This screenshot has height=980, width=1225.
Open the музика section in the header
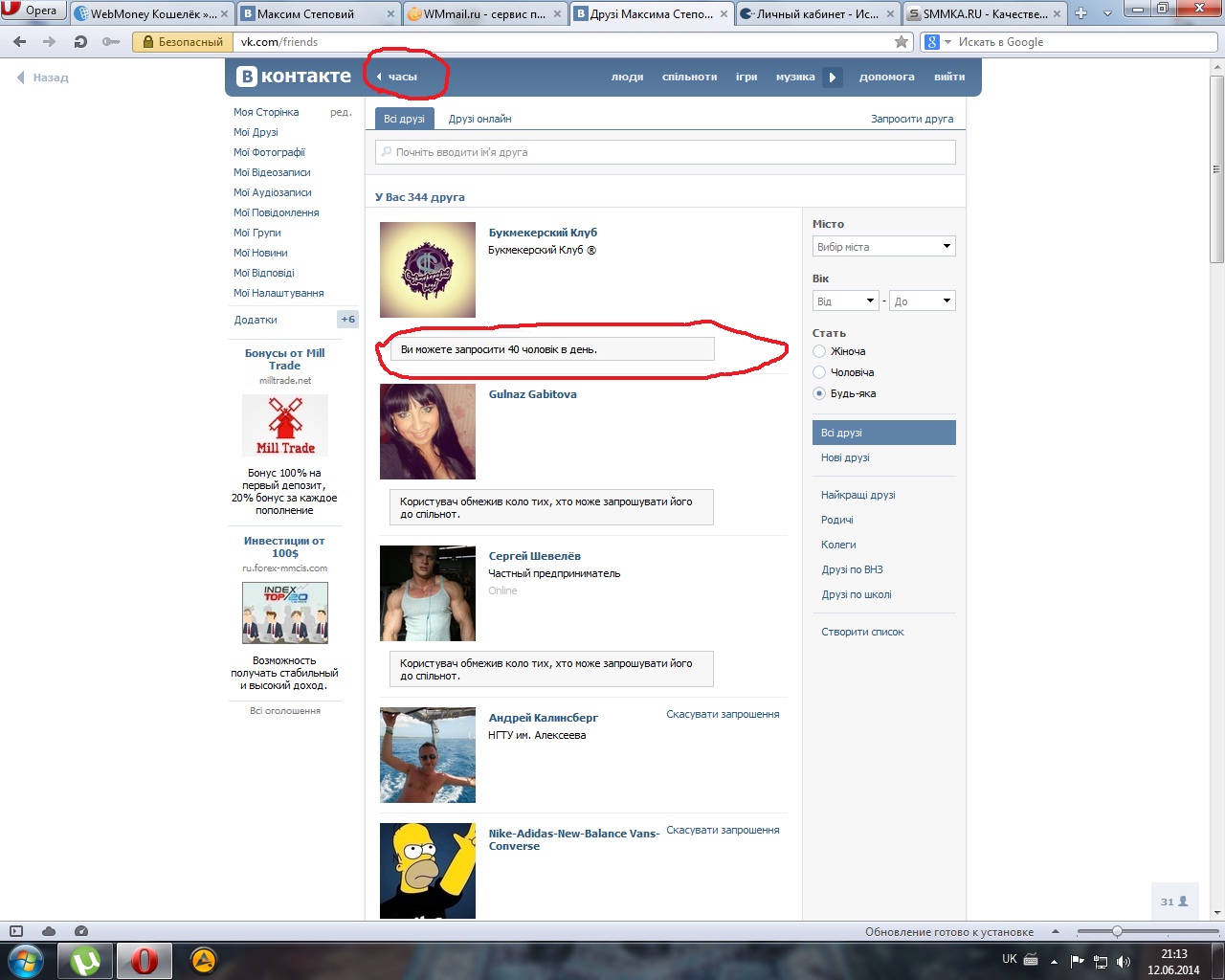coord(795,77)
